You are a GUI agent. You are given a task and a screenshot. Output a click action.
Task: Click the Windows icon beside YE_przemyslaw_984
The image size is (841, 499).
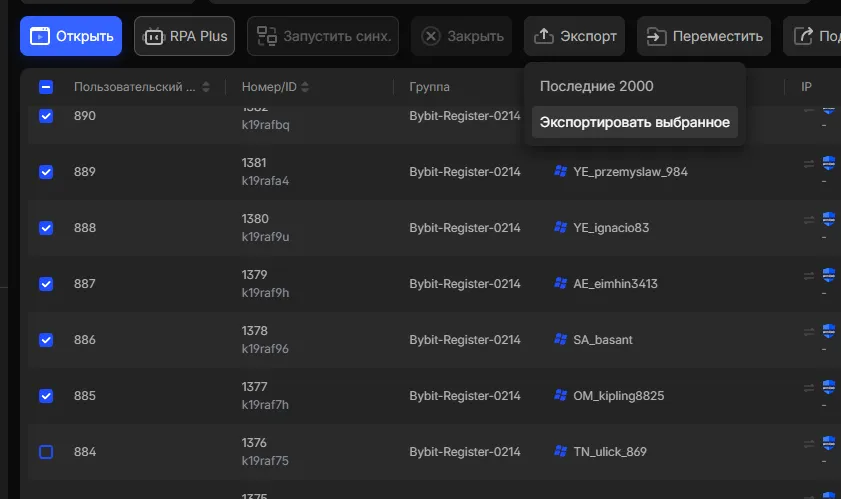click(x=560, y=171)
